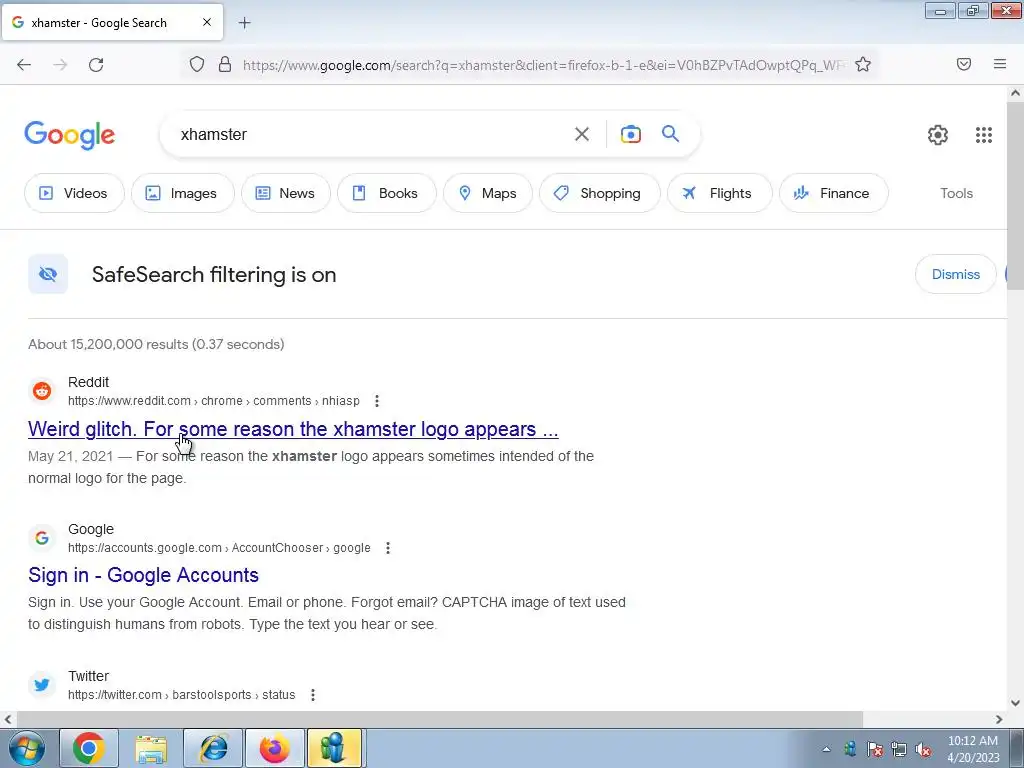Click the scroll down arrow
The height and width of the screenshot is (768, 1024).
[1015, 703]
